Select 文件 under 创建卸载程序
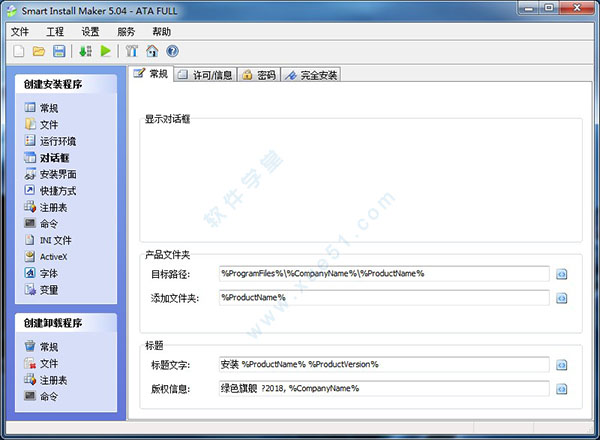600x440 pixels. point(48,363)
